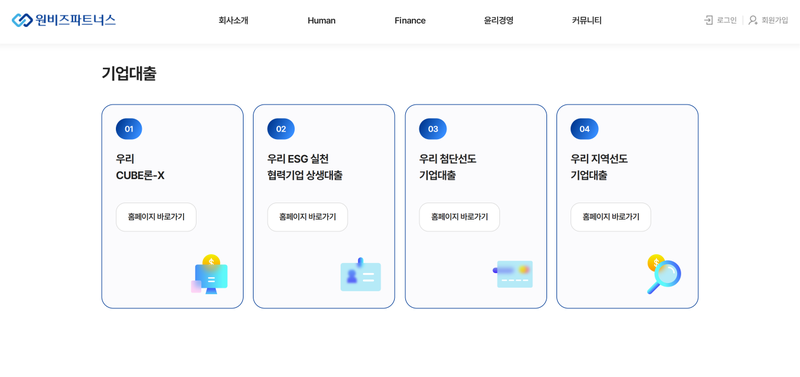Open the Human menu
This screenshot has width=800, height=377.
point(321,20)
